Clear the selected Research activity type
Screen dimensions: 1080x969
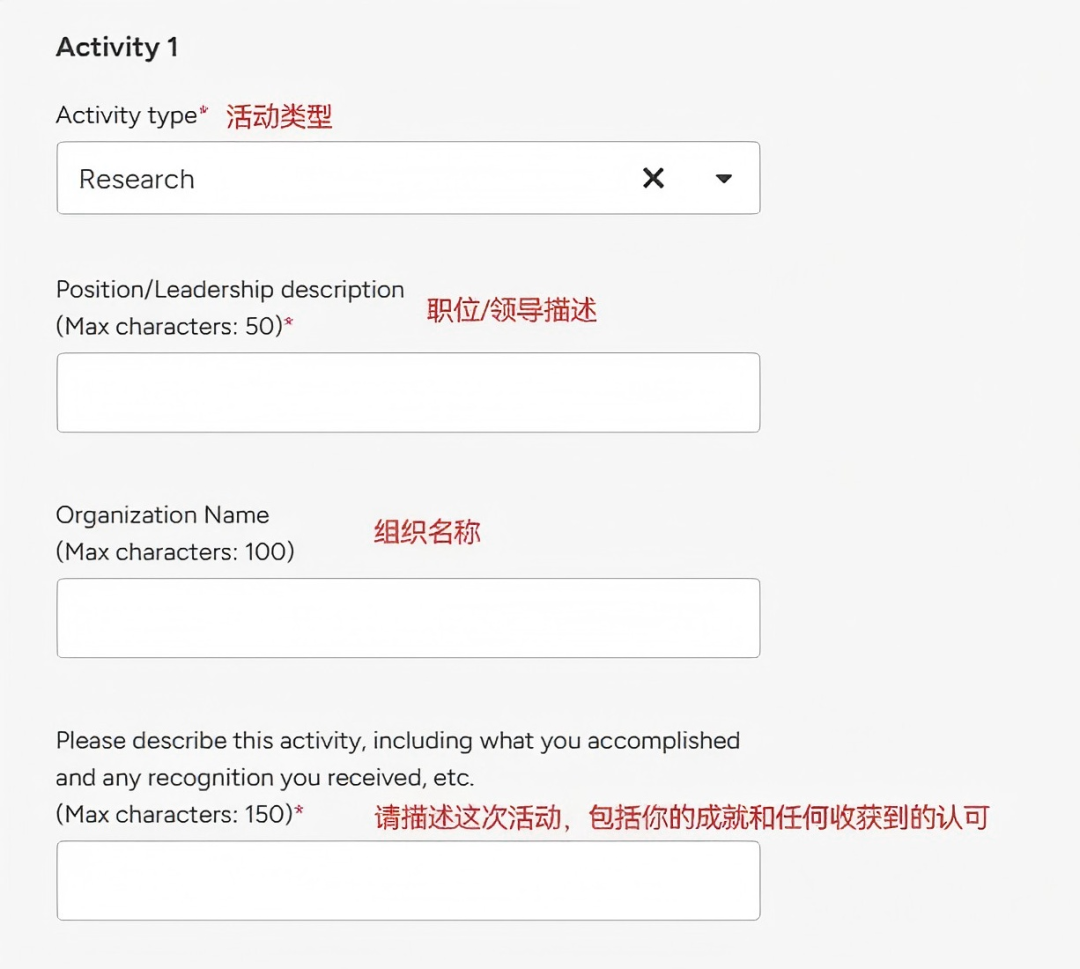(x=654, y=178)
